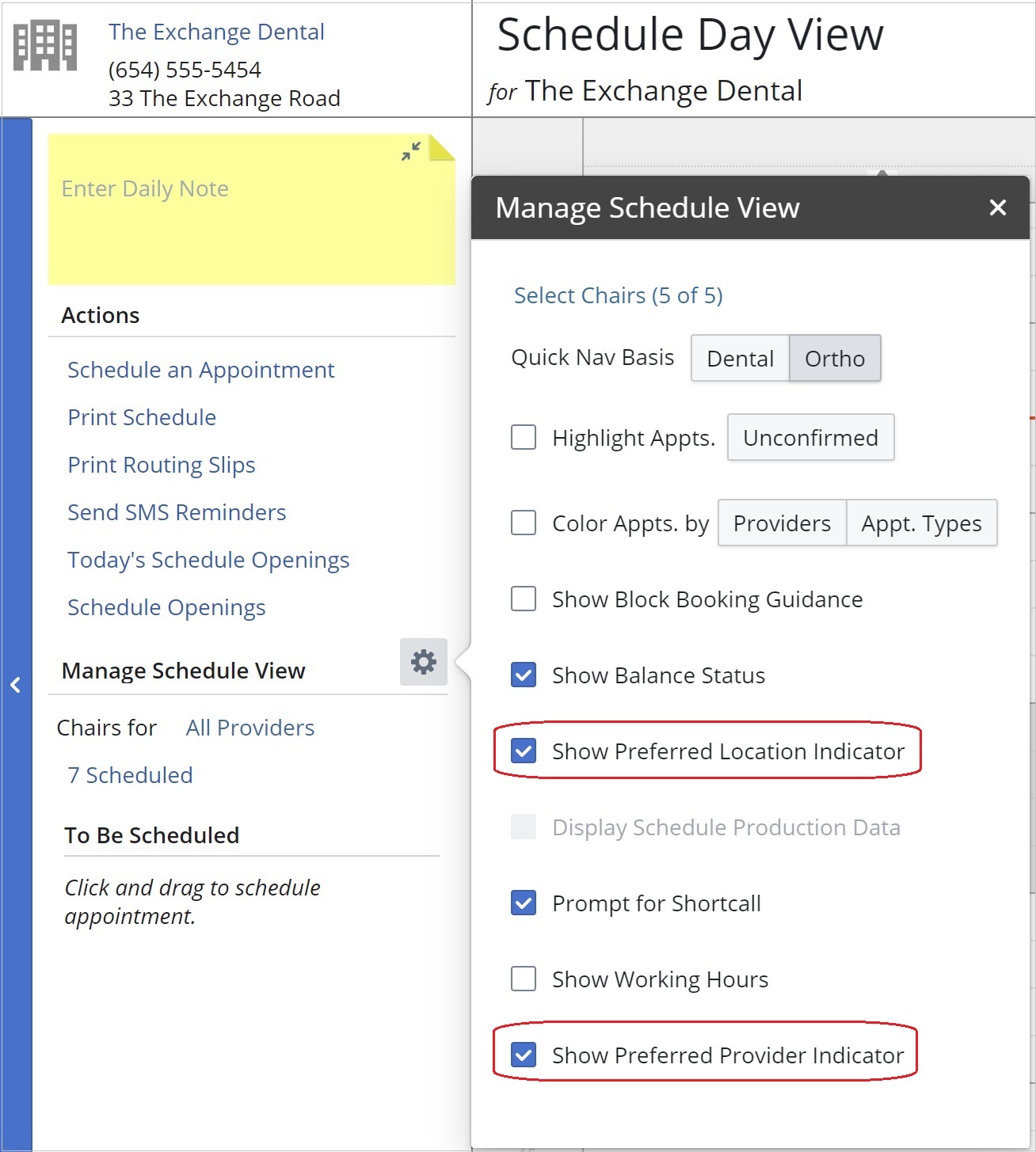Choose Appt. Types for coloring appointments
Image resolution: width=1036 pixels, height=1152 pixels.
(920, 523)
